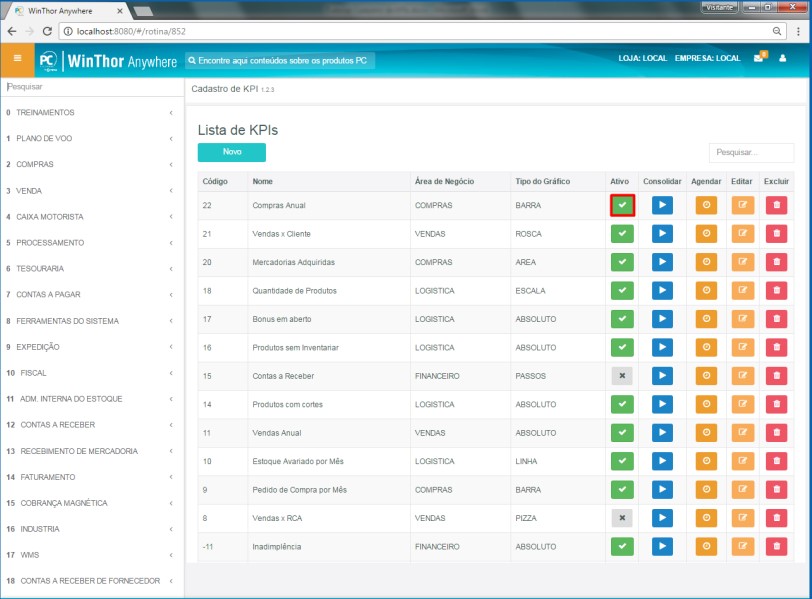Open the CAIXA MOTORISTA menu item

(x=91, y=216)
